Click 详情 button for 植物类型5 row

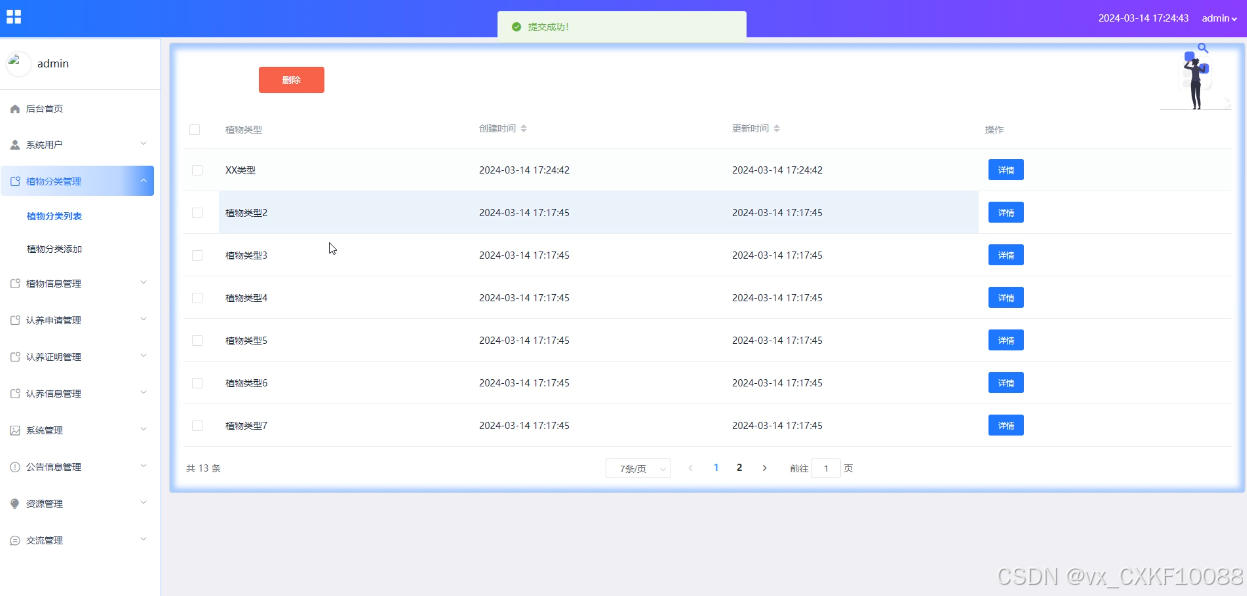tap(1006, 340)
